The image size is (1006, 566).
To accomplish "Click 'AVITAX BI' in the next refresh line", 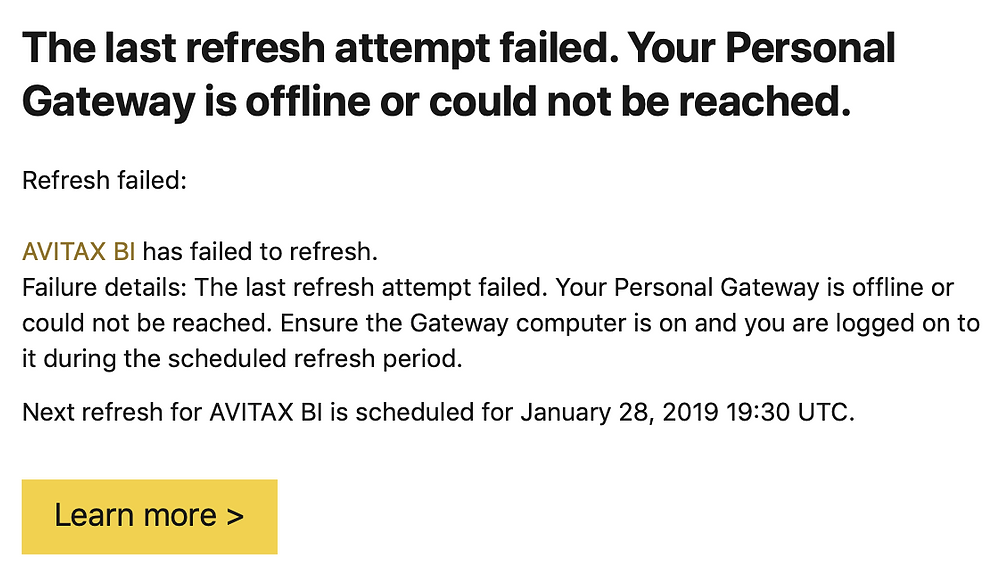I will [266, 412].
